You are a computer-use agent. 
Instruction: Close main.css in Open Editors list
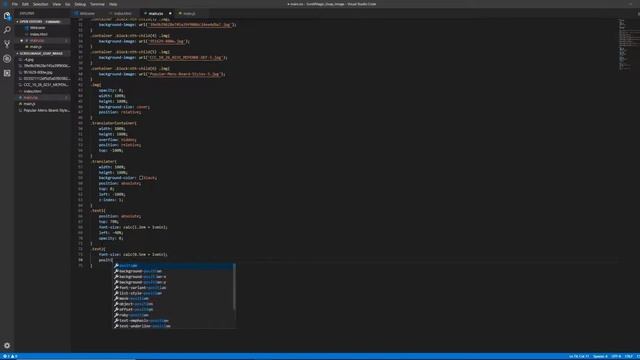(x=22, y=40)
